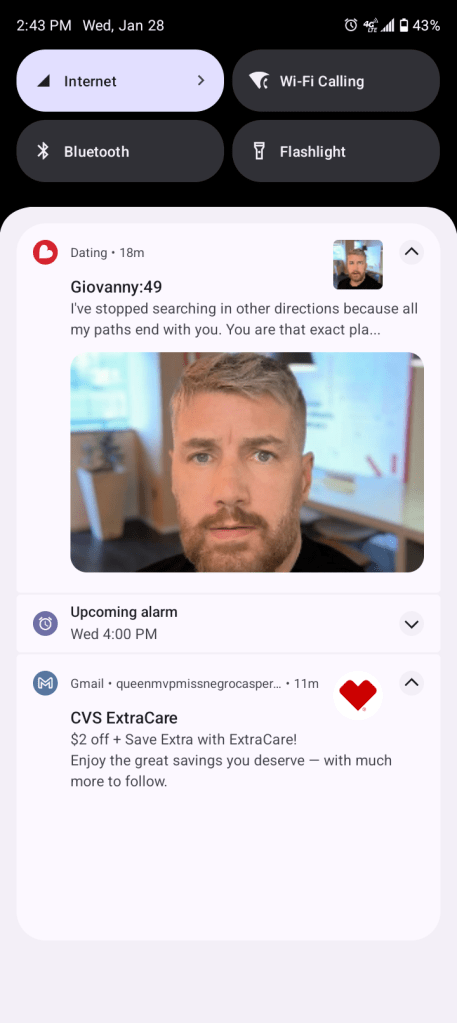This screenshot has height=1023, width=457.
Task: Tap the Gmail envelope icon
Action: [46, 683]
